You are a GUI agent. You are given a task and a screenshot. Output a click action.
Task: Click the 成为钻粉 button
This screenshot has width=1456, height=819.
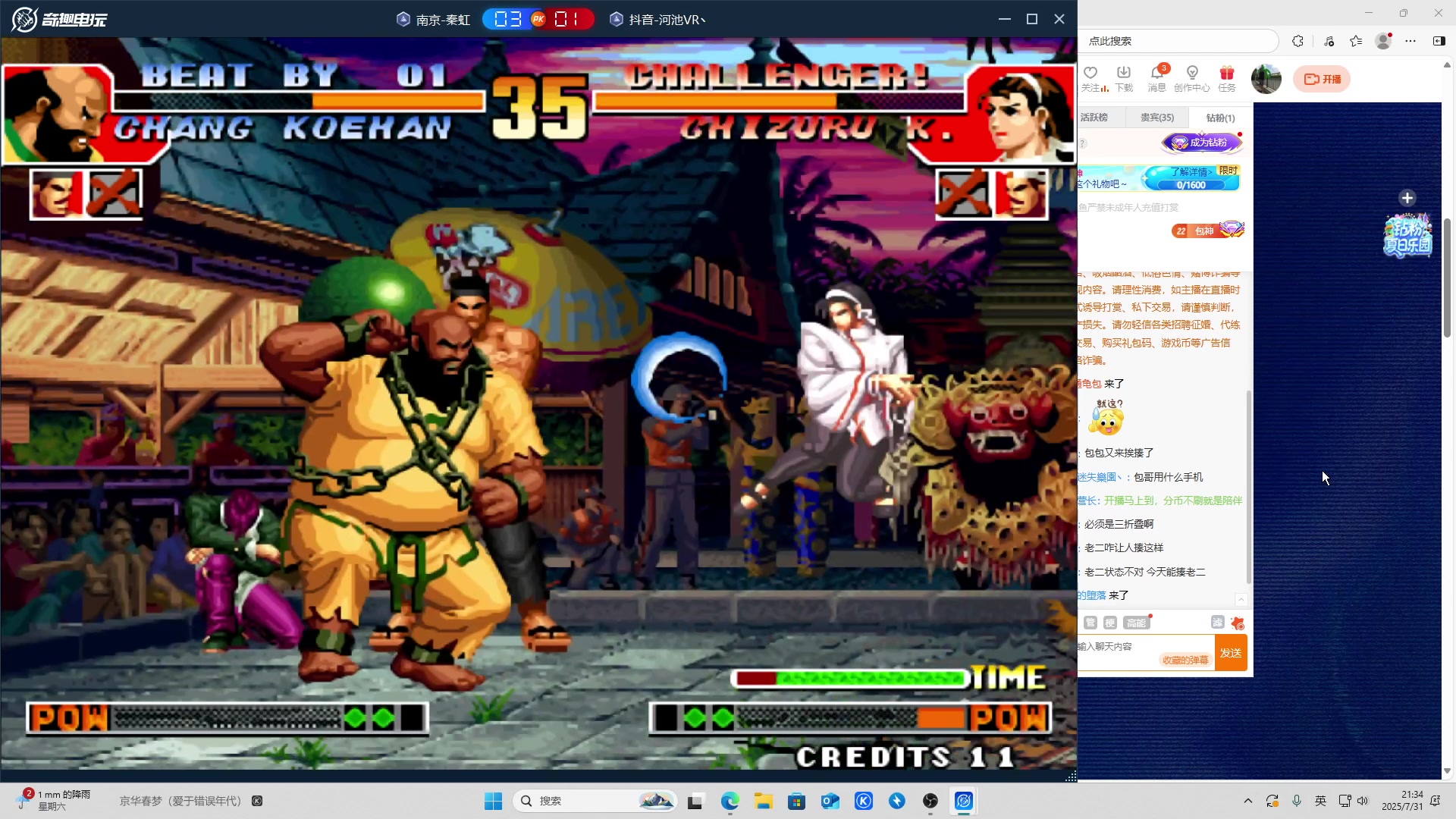click(1201, 143)
